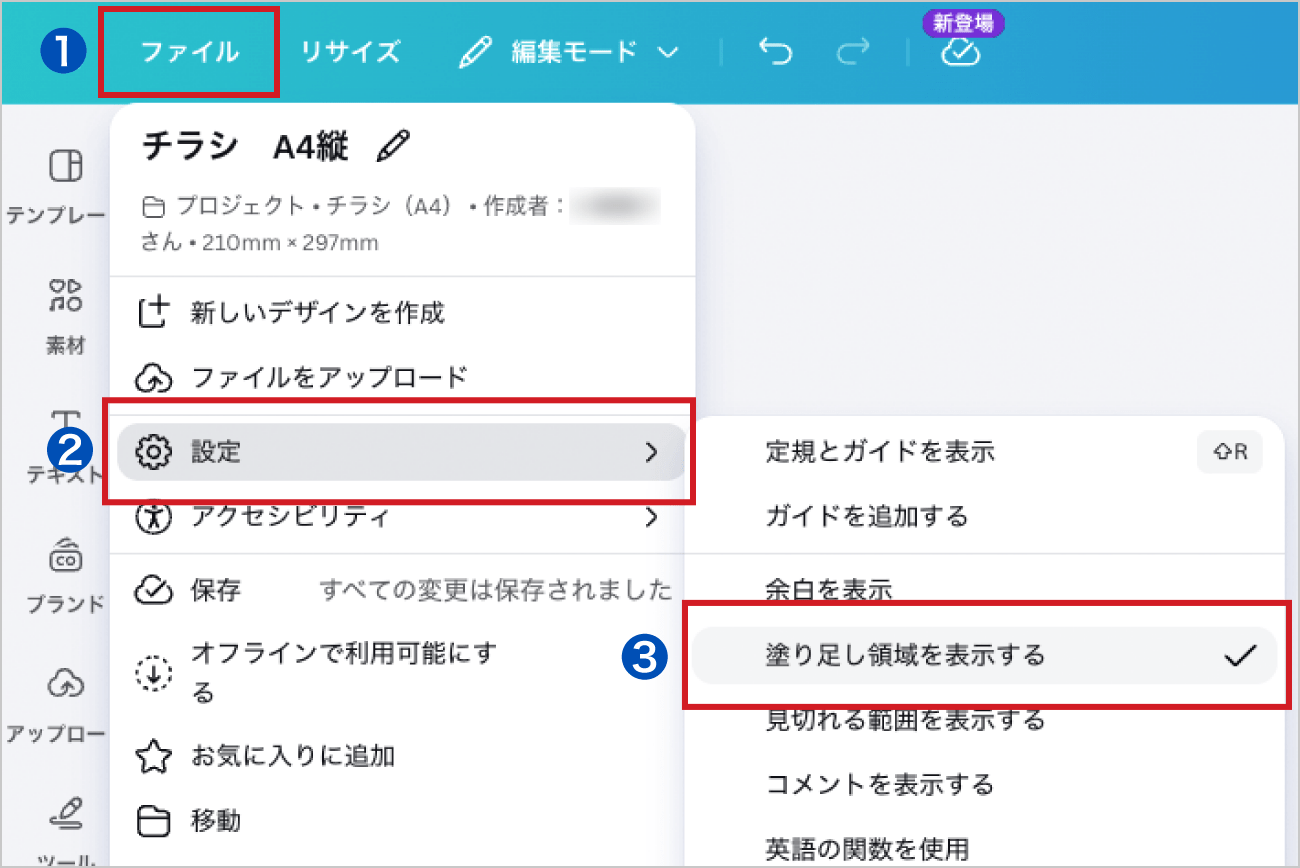Select 移動 folder menu item
1300x868 pixels.
click(x=400, y=821)
